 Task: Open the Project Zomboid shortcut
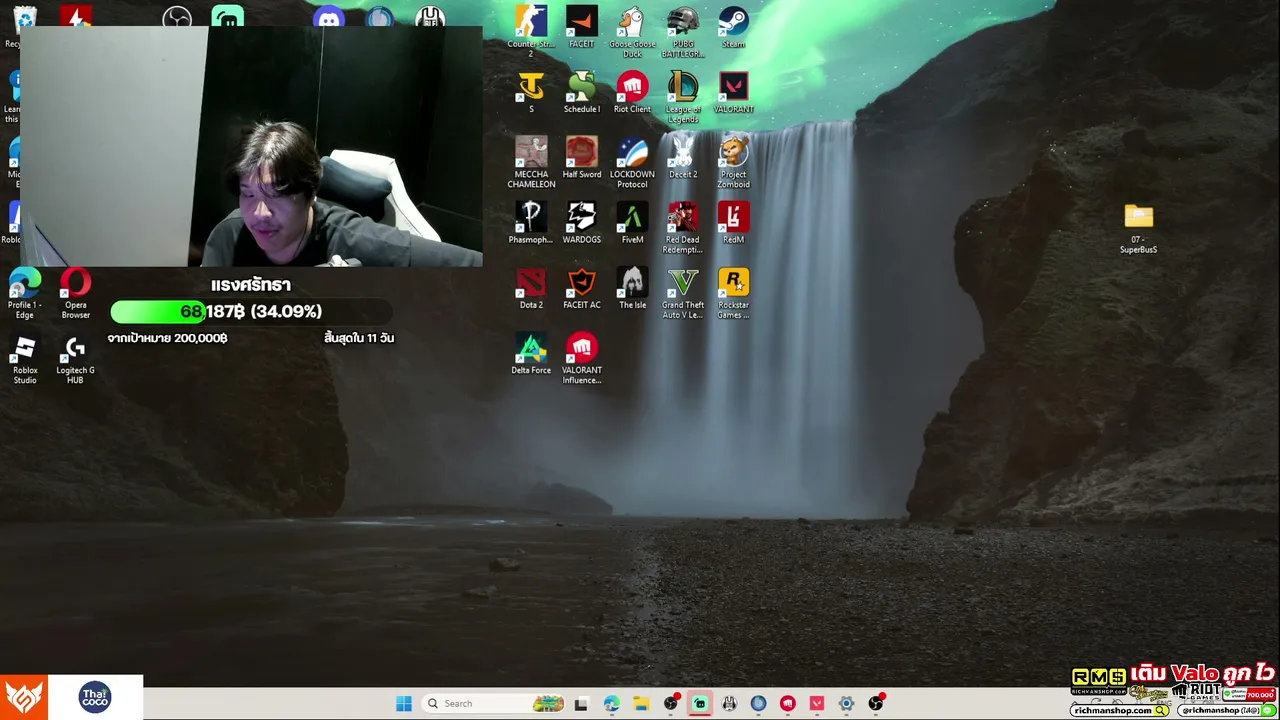coord(733,162)
